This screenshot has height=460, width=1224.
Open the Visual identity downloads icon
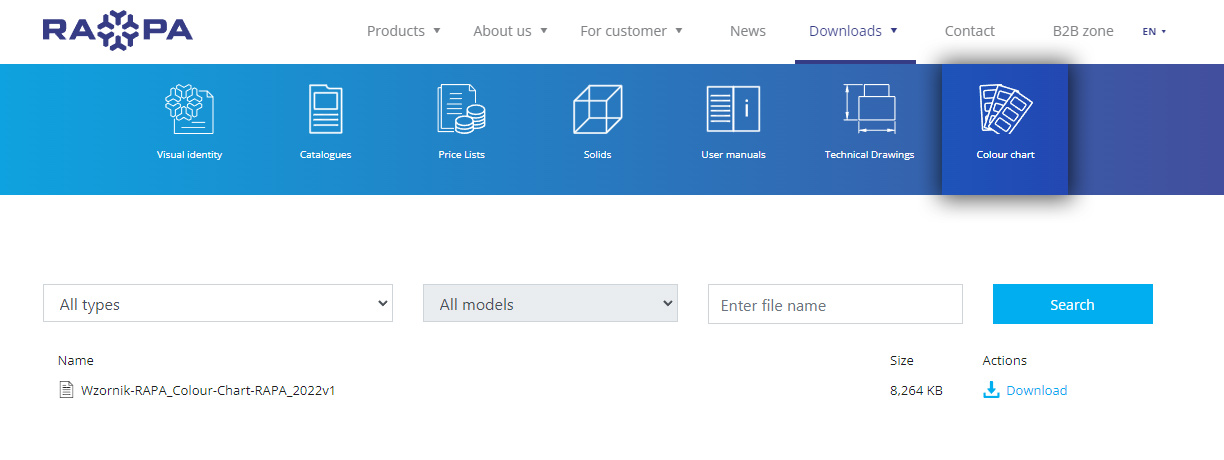click(x=189, y=110)
